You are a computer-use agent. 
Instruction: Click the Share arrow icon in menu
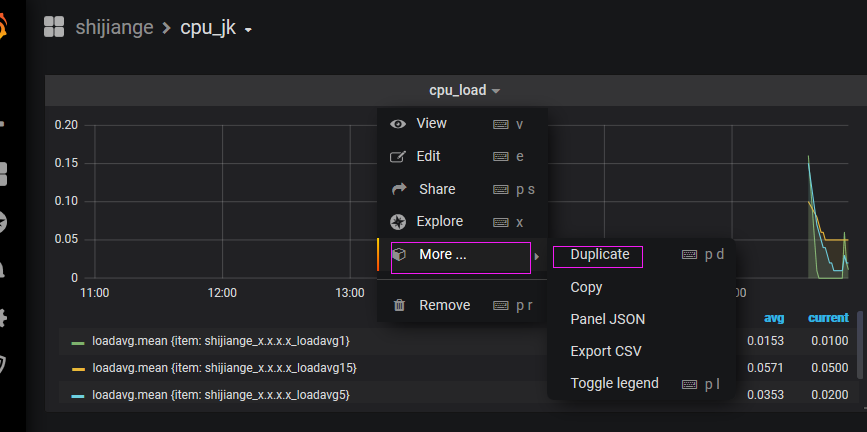[x=398, y=189]
